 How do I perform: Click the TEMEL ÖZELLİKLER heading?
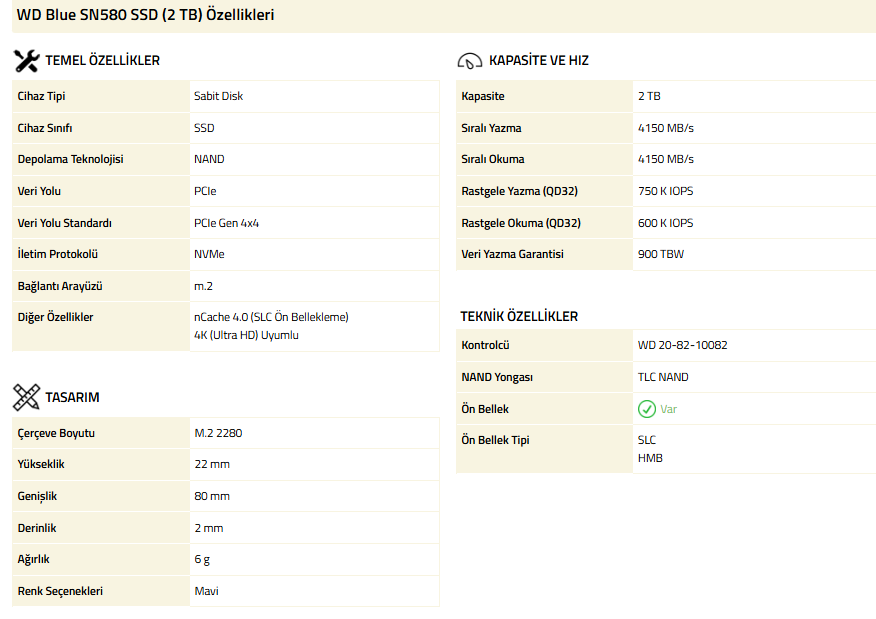(102, 60)
